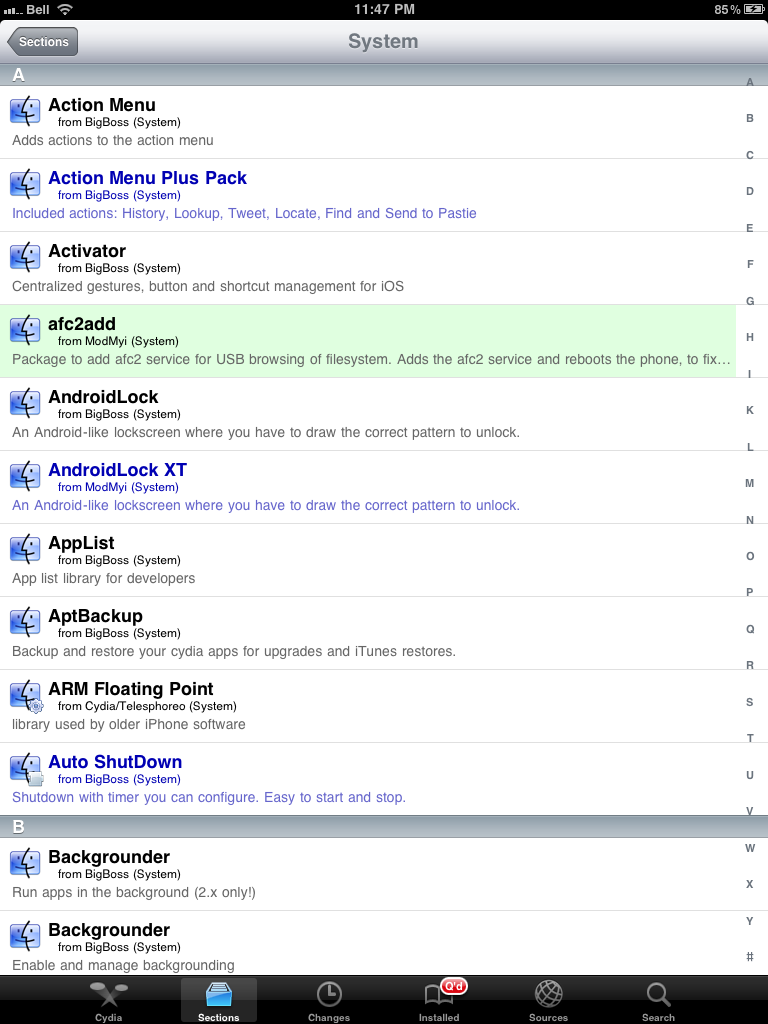768x1024 pixels.
Task: Tap the System title in navigation bar
Action: (383, 41)
